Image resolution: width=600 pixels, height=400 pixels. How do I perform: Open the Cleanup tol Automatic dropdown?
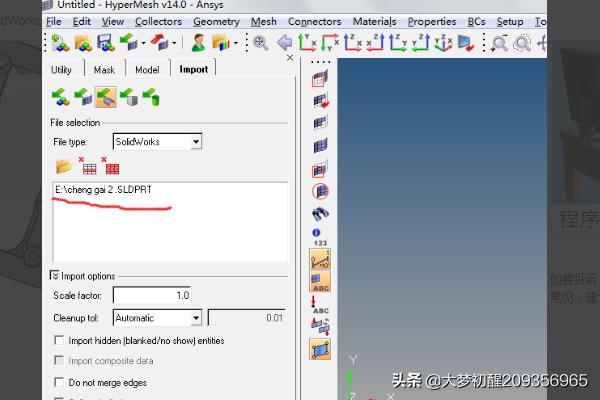(x=196, y=318)
